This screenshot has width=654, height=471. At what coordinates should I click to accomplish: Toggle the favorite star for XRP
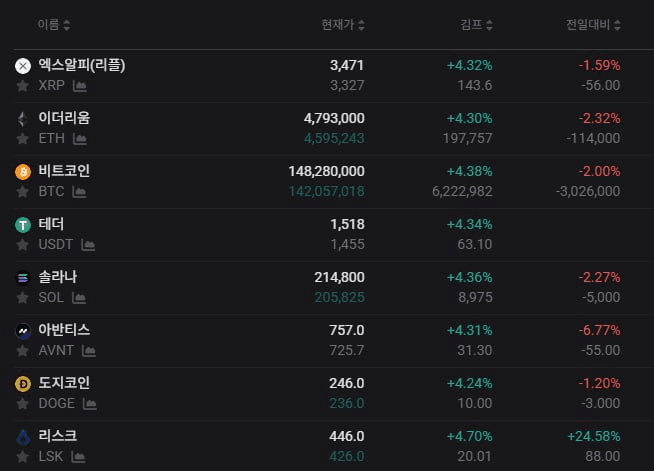point(23,86)
